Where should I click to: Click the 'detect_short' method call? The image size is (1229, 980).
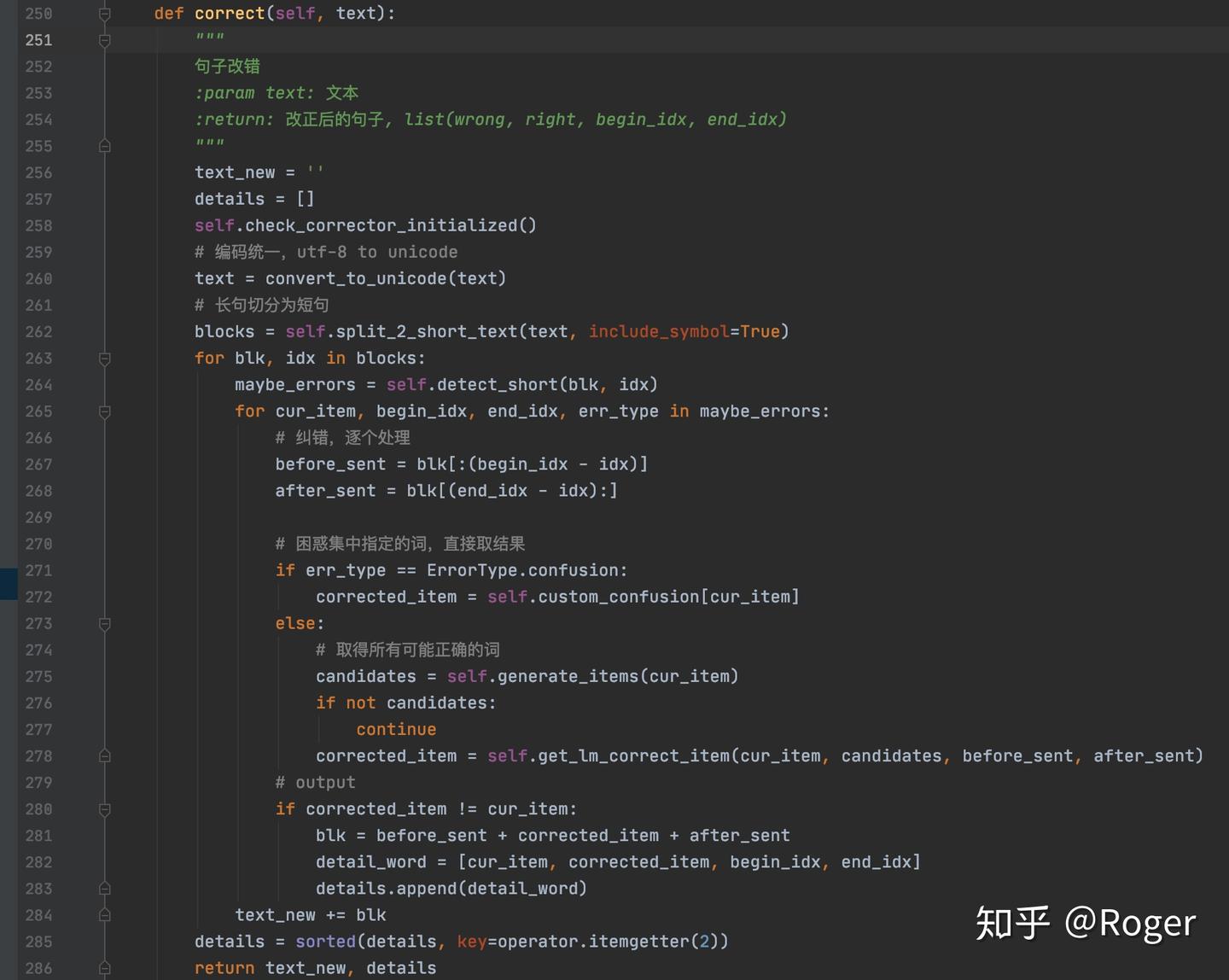coord(497,385)
